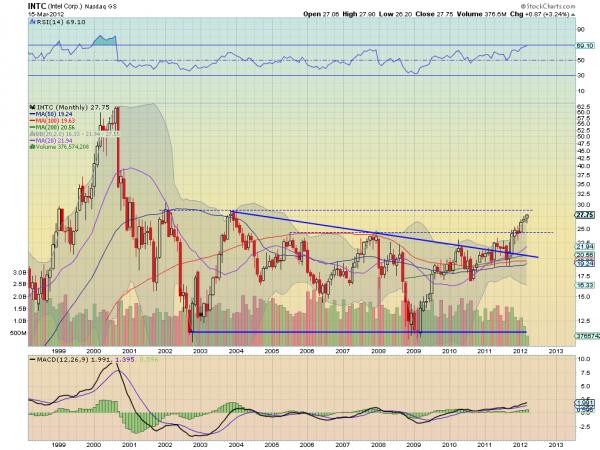The width and height of the screenshot is (600, 450).
Task: Click the green volume value tag at right axis bottom
Action: pos(587,336)
